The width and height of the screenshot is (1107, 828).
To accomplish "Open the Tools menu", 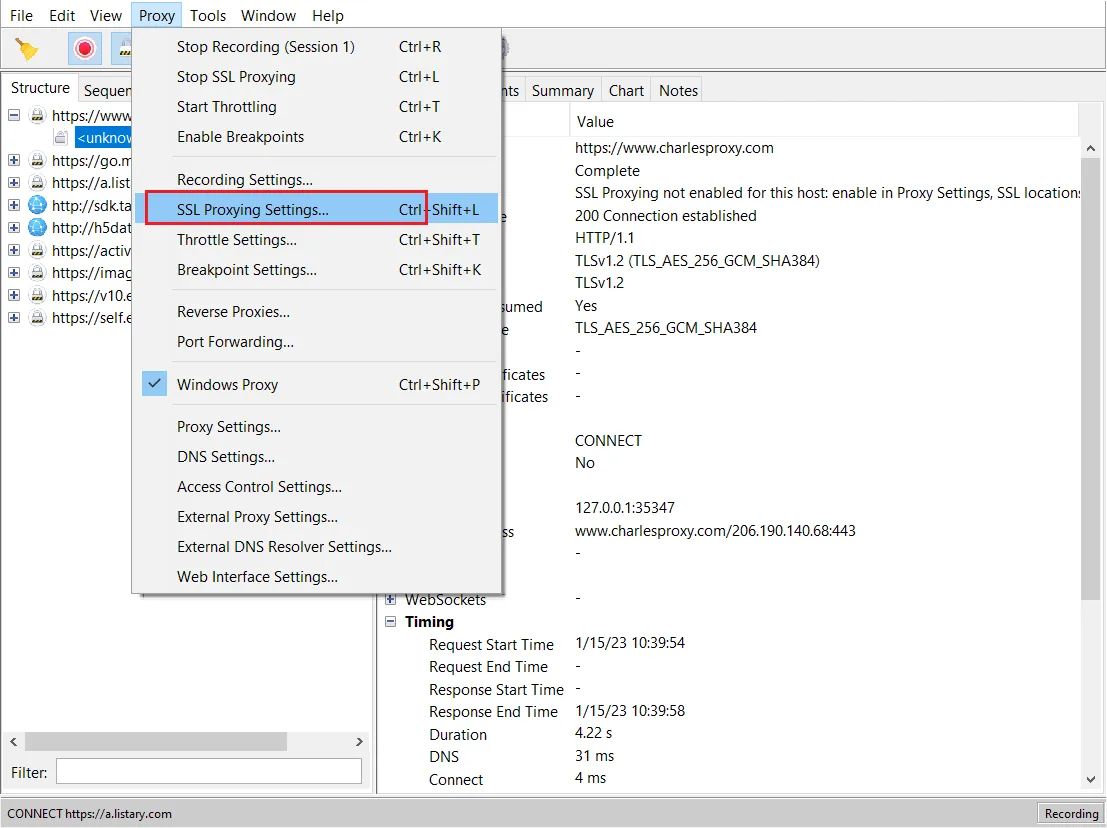I will click(x=208, y=16).
